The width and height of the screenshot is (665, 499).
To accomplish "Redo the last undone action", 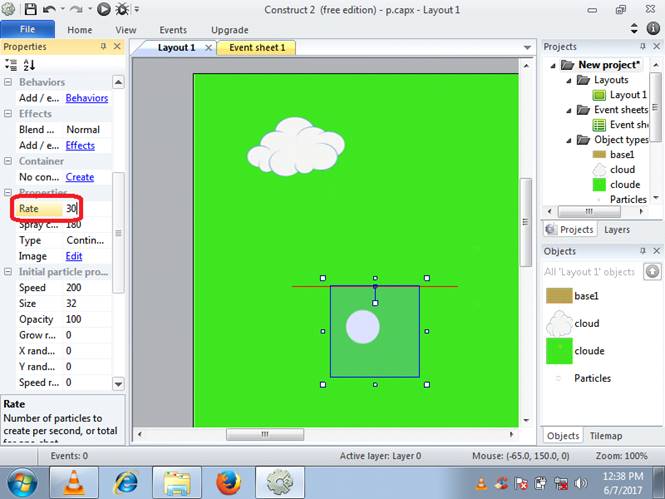I will [76, 9].
